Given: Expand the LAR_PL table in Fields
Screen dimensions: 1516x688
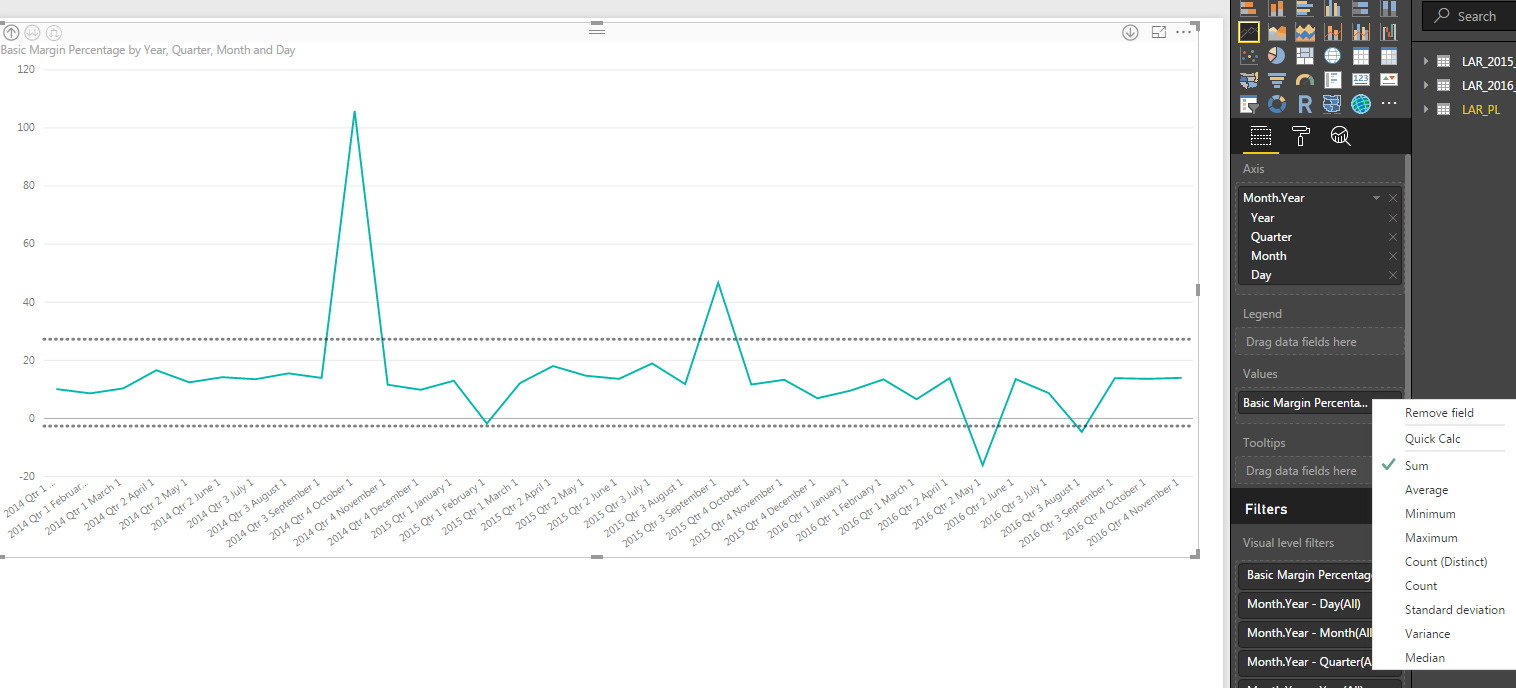Looking at the screenshot, I should coord(1426,109).
